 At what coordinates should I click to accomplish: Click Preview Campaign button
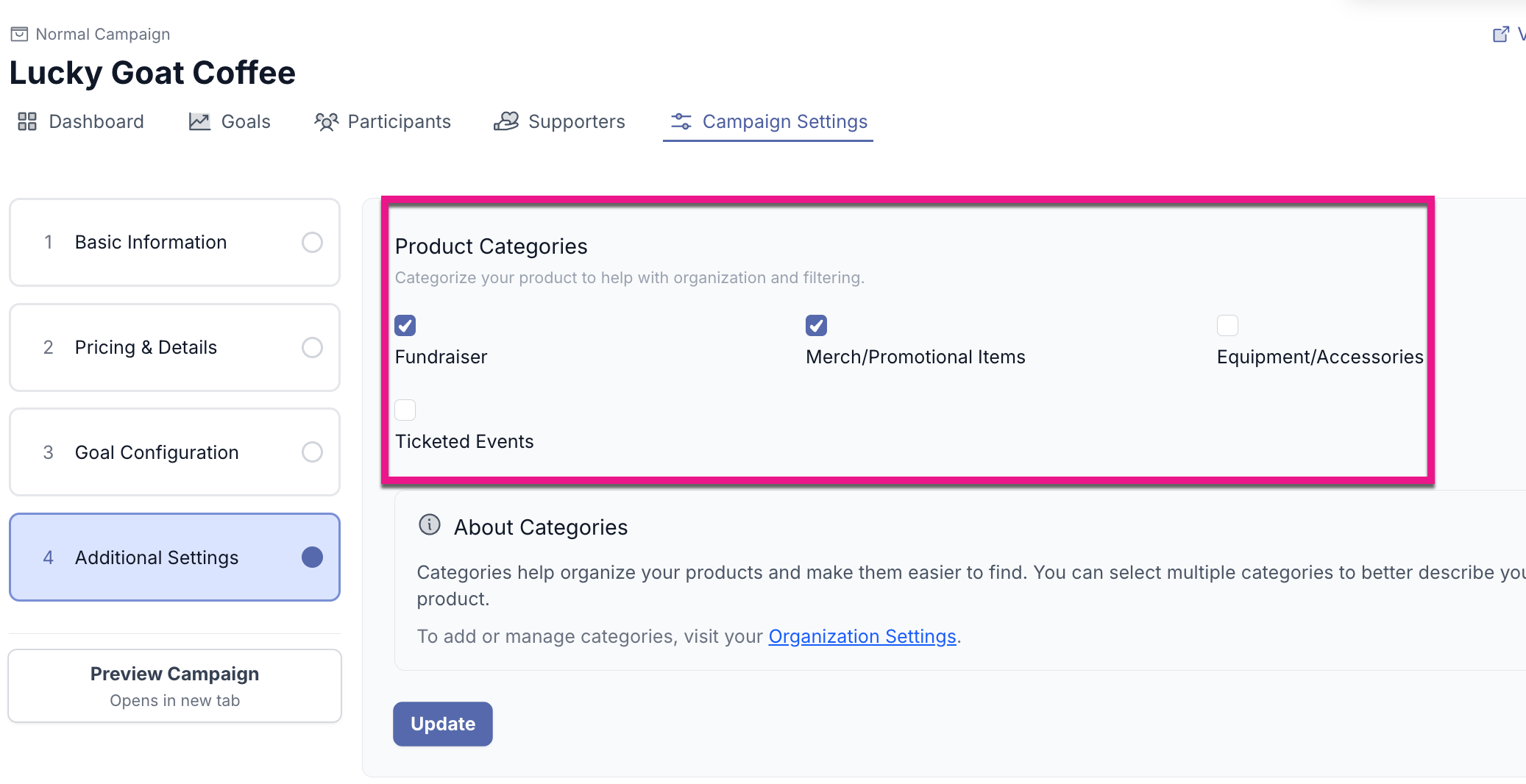click(x=174, y=685)
